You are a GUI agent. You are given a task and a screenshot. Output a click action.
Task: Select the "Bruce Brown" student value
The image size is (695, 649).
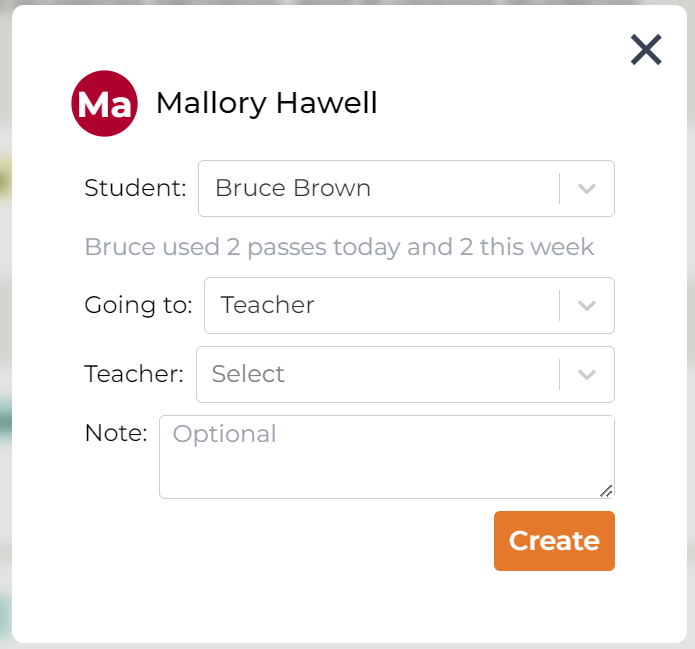(x=293, y=188)
